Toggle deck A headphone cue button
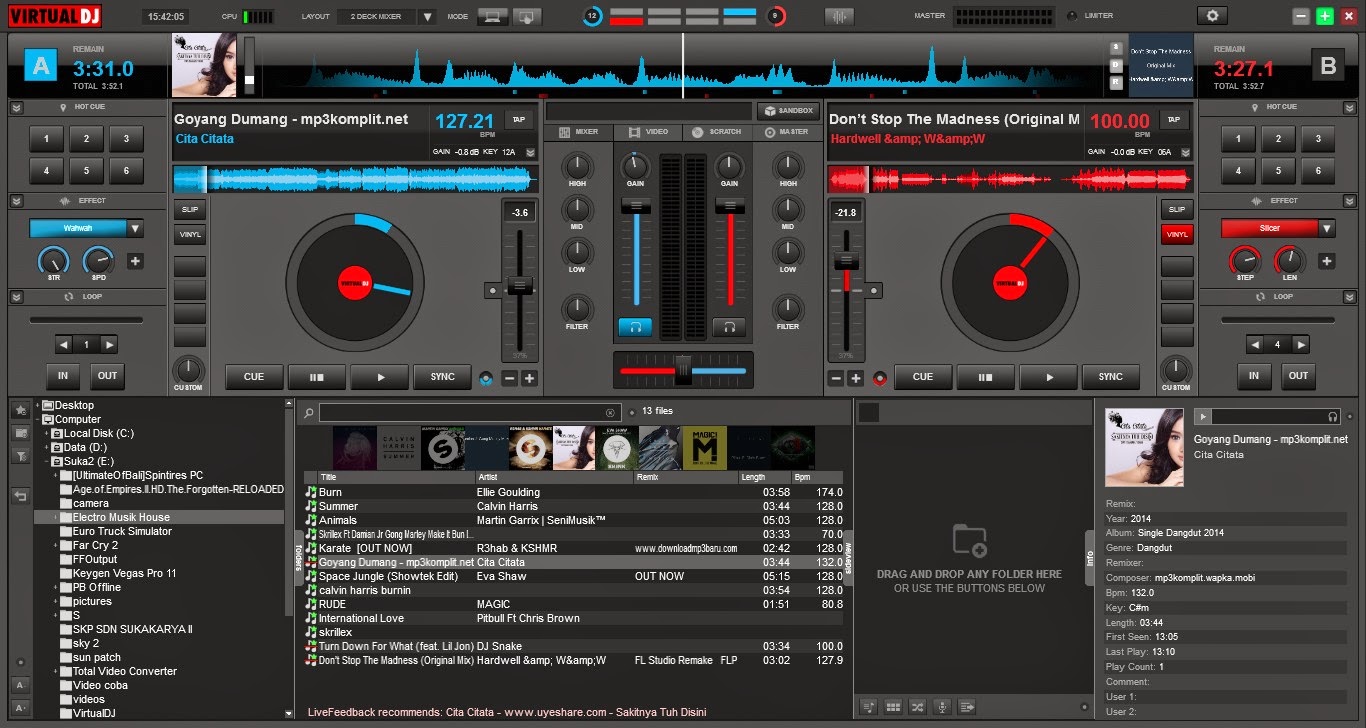Screen dimensions: 1366x728 634,326
